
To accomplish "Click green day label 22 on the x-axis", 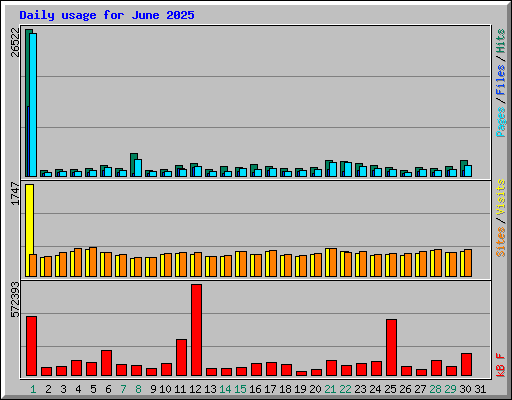I will tap(345, 389).
